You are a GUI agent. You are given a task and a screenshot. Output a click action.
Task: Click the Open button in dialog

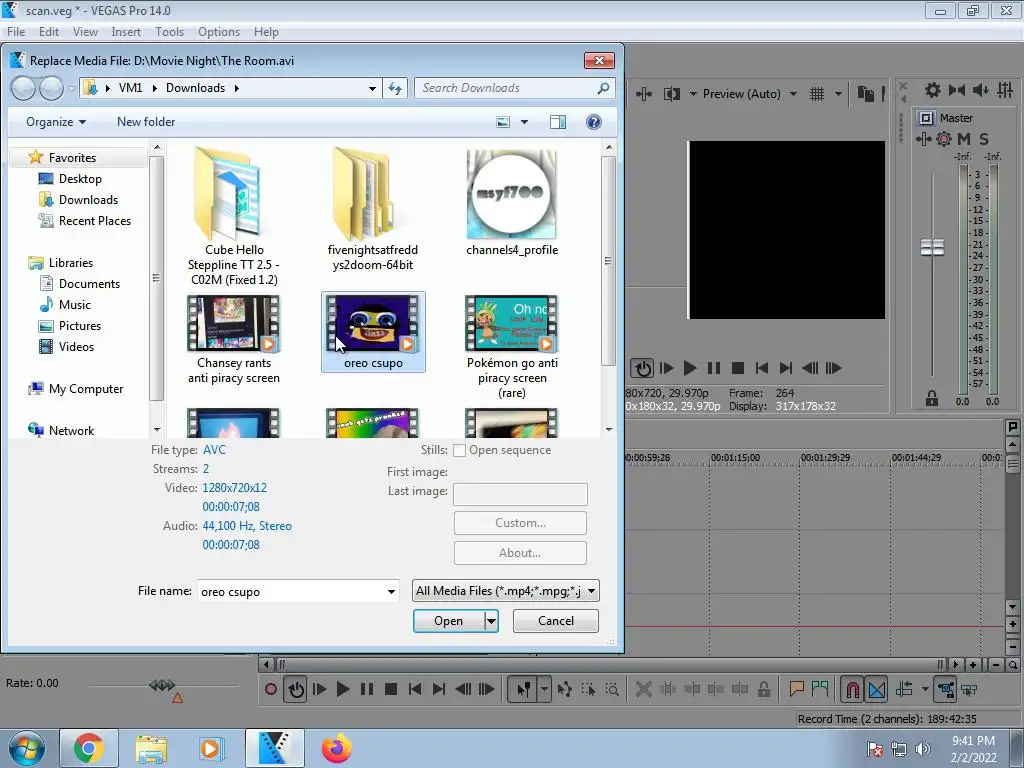tap(449, 621)
